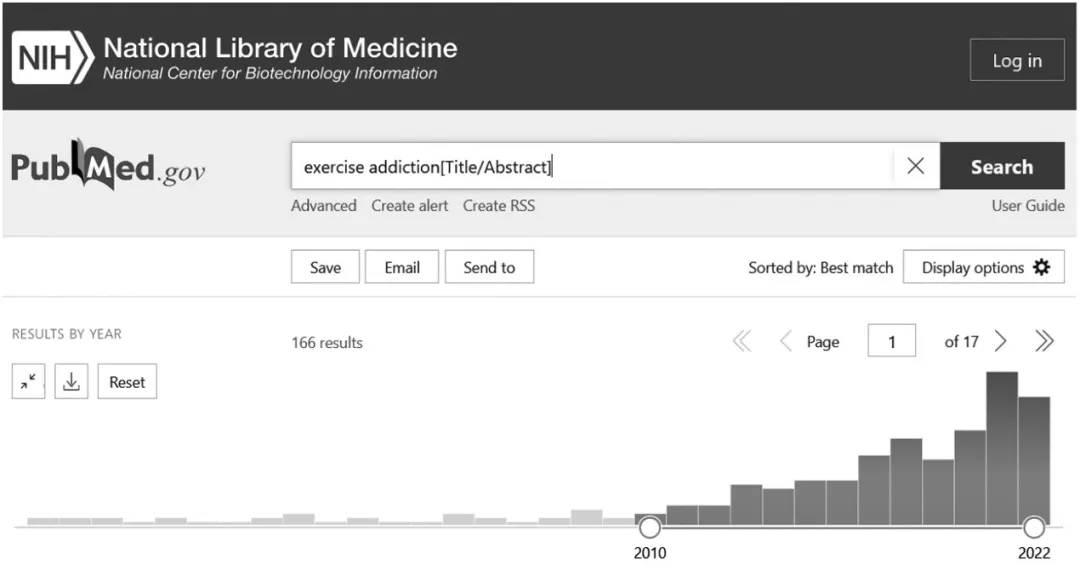Click the NIH logo icon

click(x=52, y=60)
